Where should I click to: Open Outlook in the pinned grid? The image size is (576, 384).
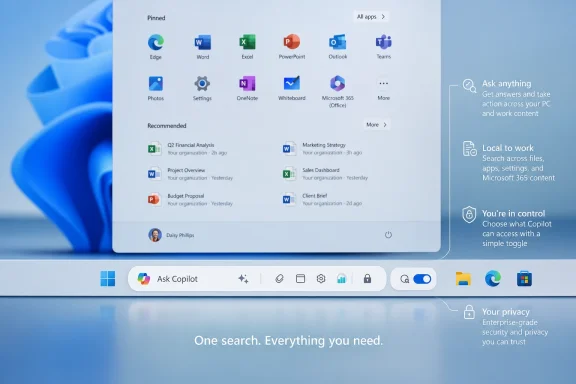point(338,47)
